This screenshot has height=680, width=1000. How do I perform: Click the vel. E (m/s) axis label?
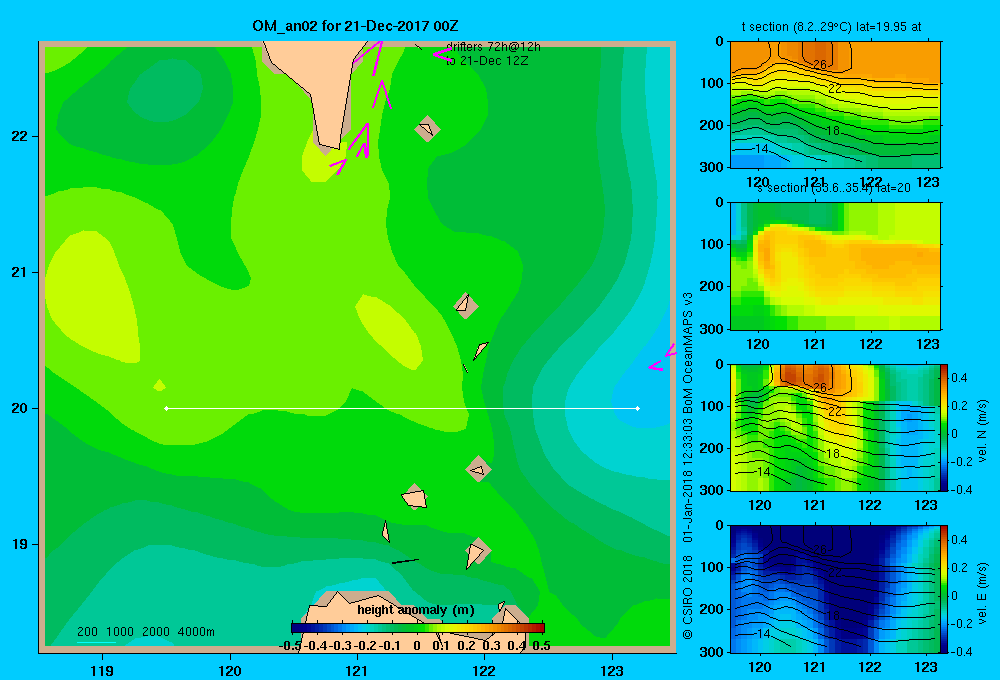click(x=982, y=593)
